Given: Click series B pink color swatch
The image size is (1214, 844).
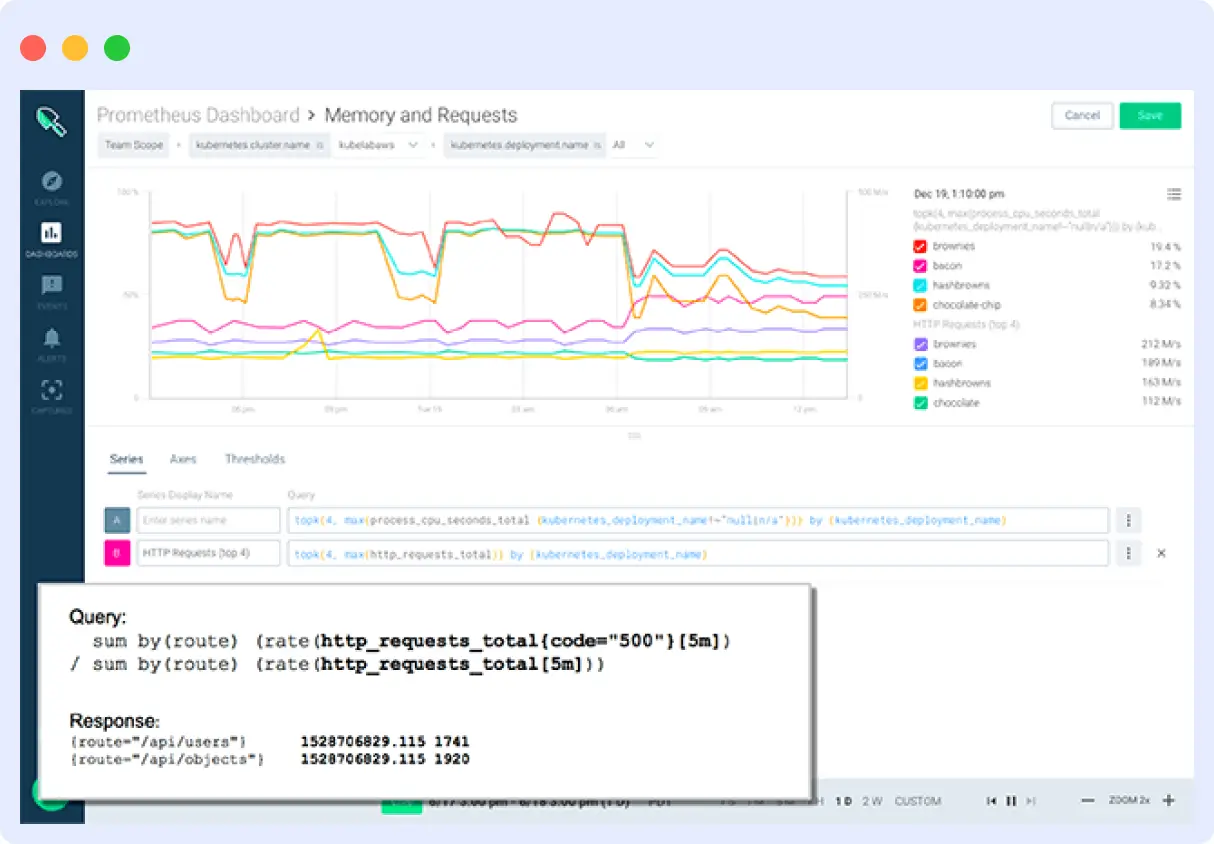Looking at the screenshot, I should pos(117,552).
